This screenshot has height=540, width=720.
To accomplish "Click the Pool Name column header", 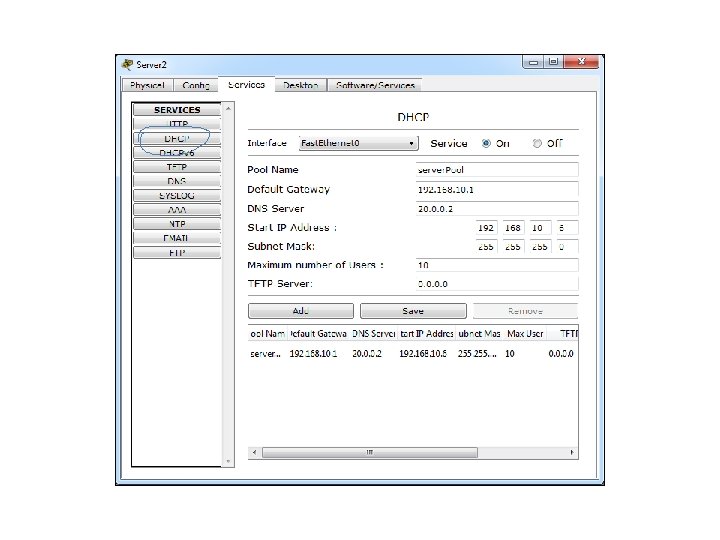I will pos(268,334).
